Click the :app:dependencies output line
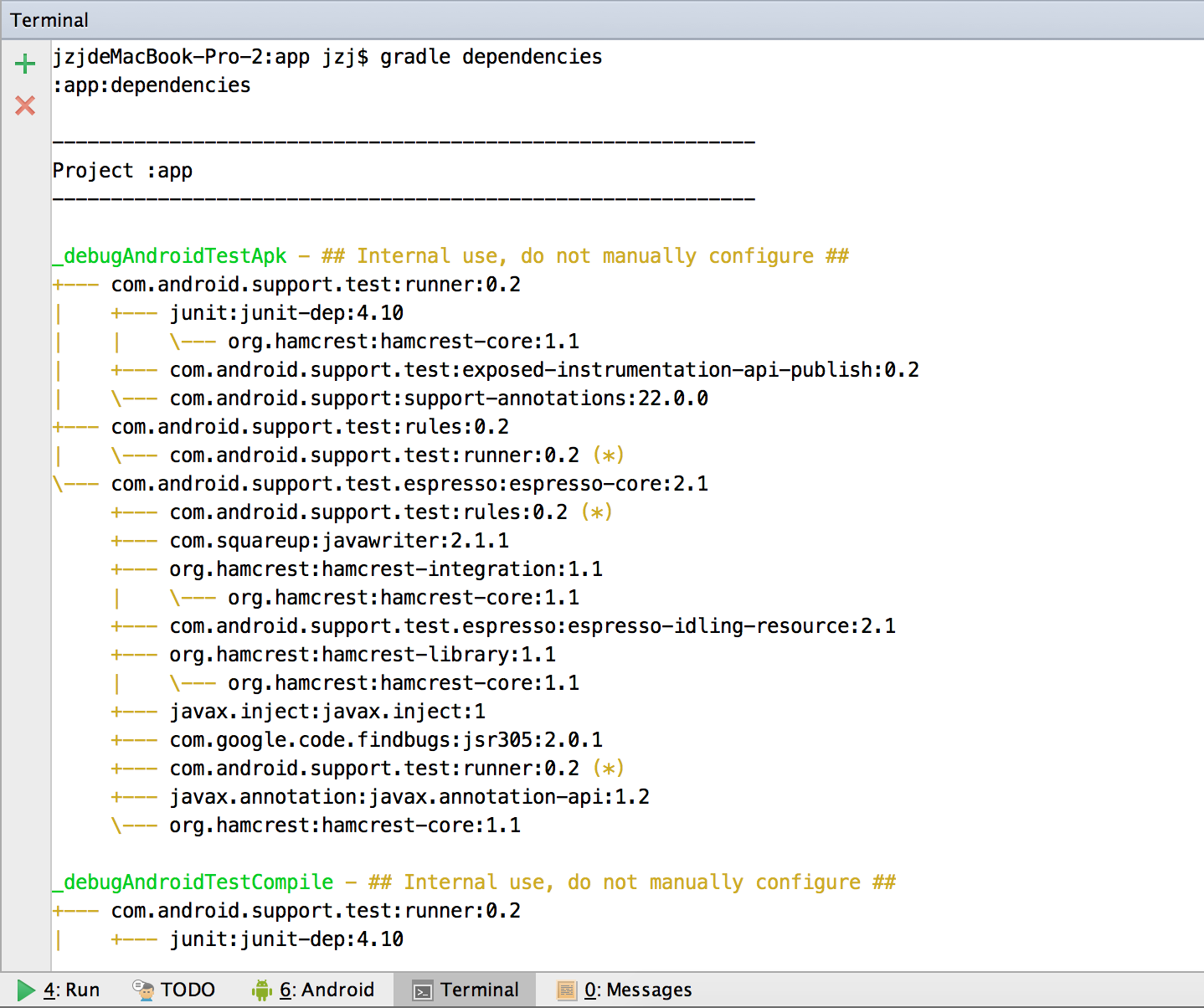1204x1008 pixels. (x=151, y=85)
